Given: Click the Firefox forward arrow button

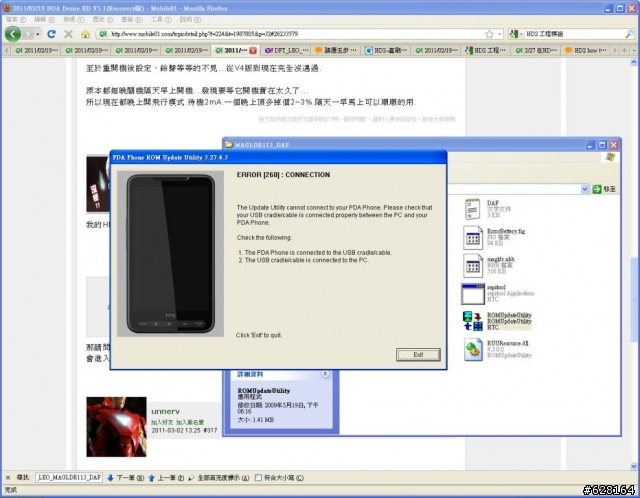Looking at the screenshot, I should [27, 34].
